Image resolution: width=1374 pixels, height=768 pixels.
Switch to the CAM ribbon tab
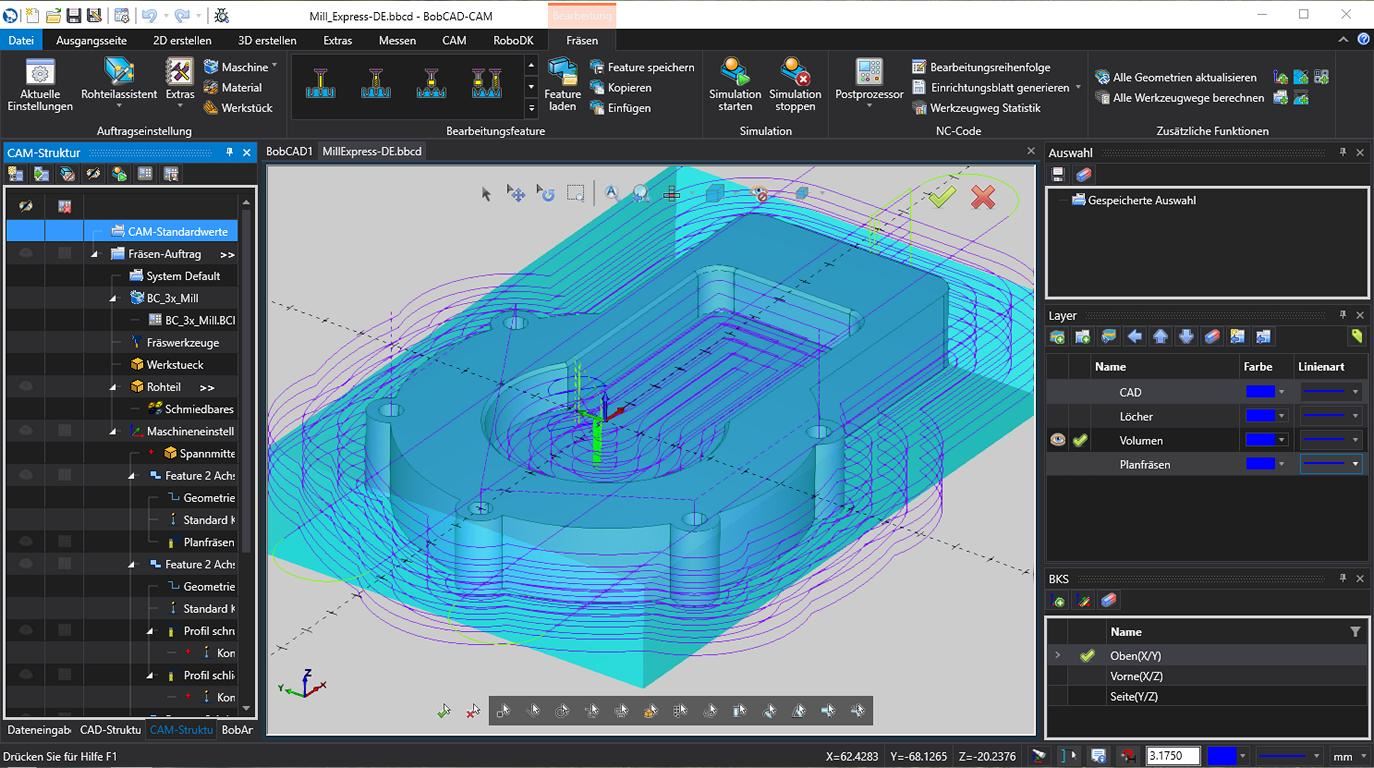(454, 40)
